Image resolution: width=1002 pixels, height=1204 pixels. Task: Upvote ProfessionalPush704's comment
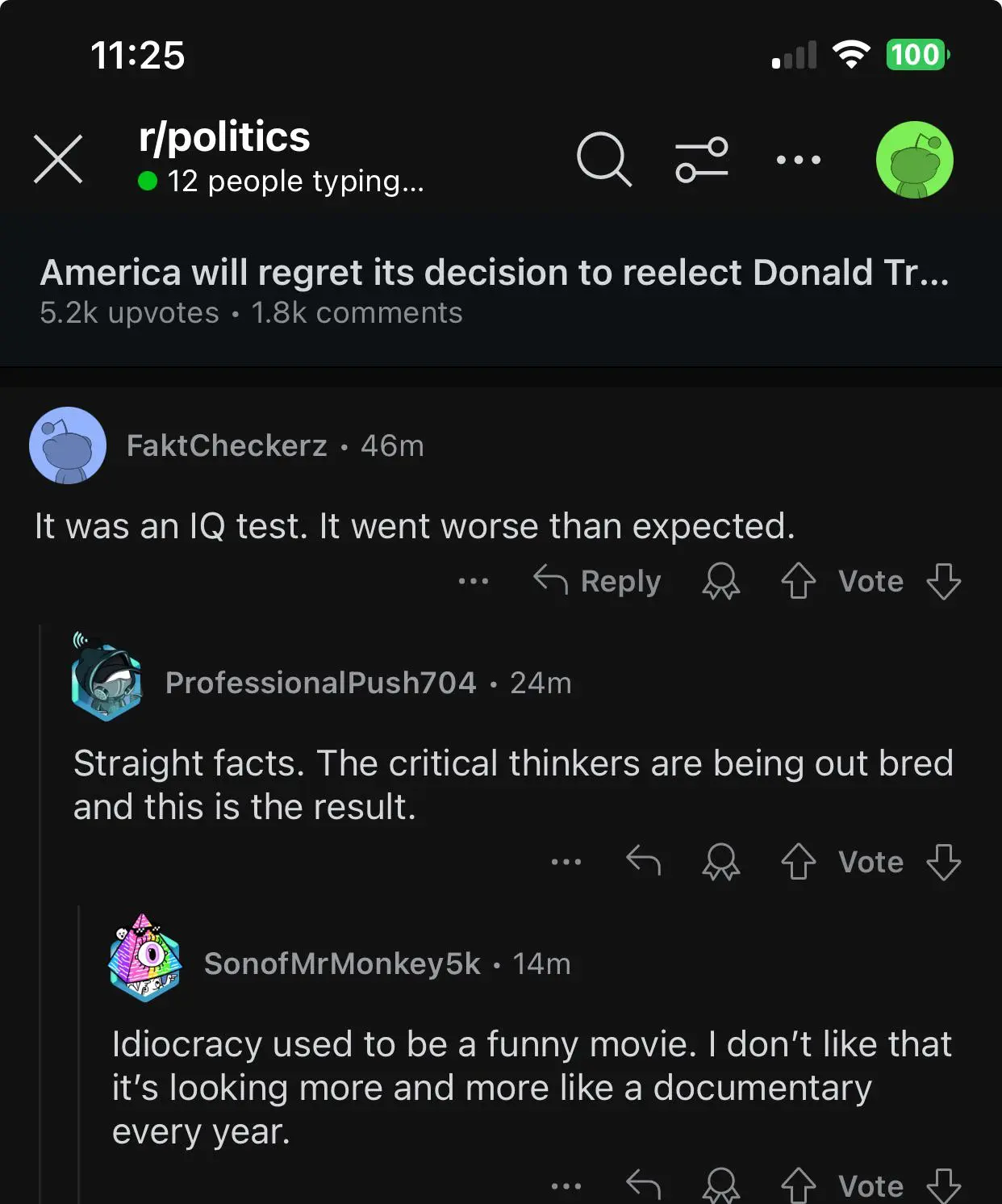point(798,862)
